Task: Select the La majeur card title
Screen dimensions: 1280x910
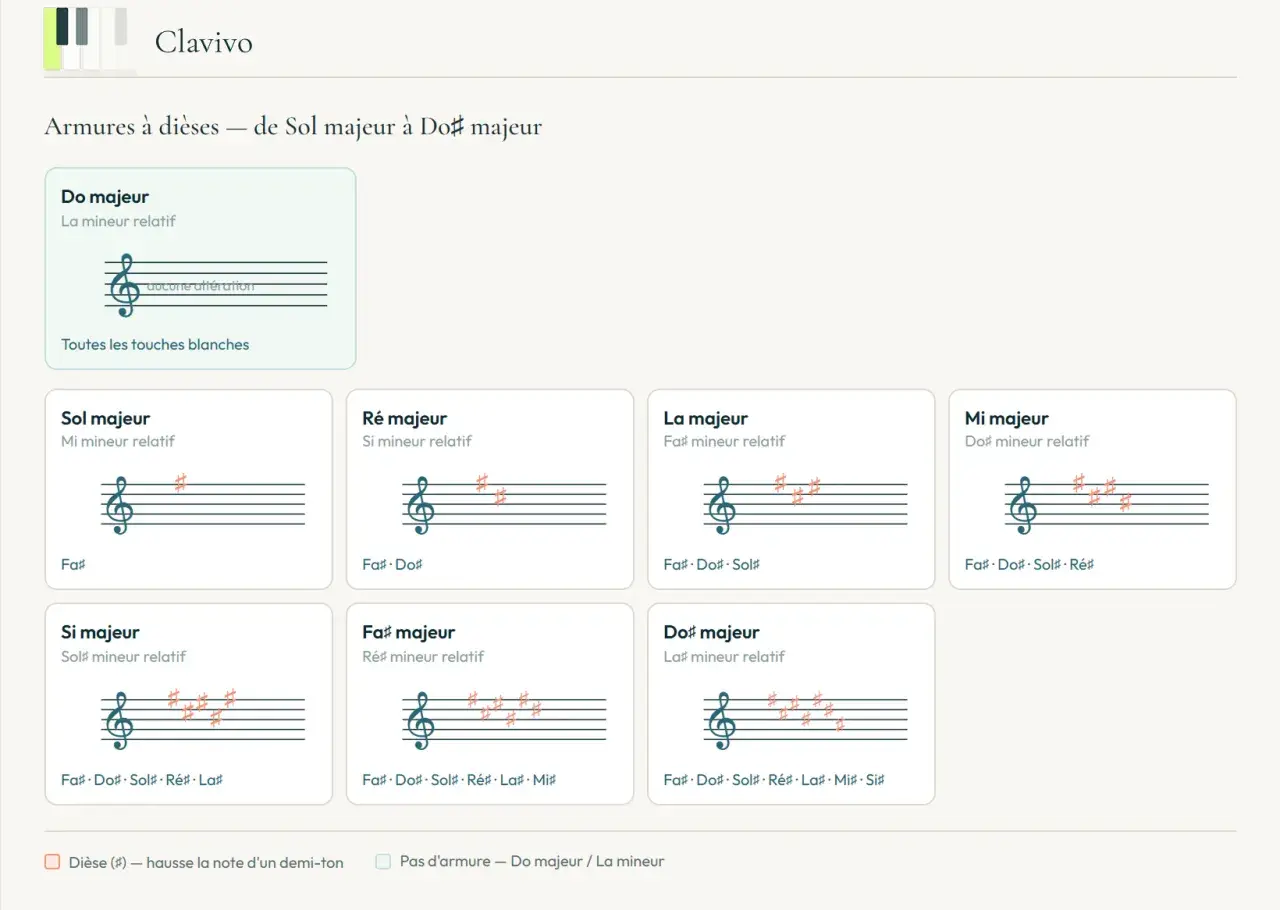Action: (705, 418)
